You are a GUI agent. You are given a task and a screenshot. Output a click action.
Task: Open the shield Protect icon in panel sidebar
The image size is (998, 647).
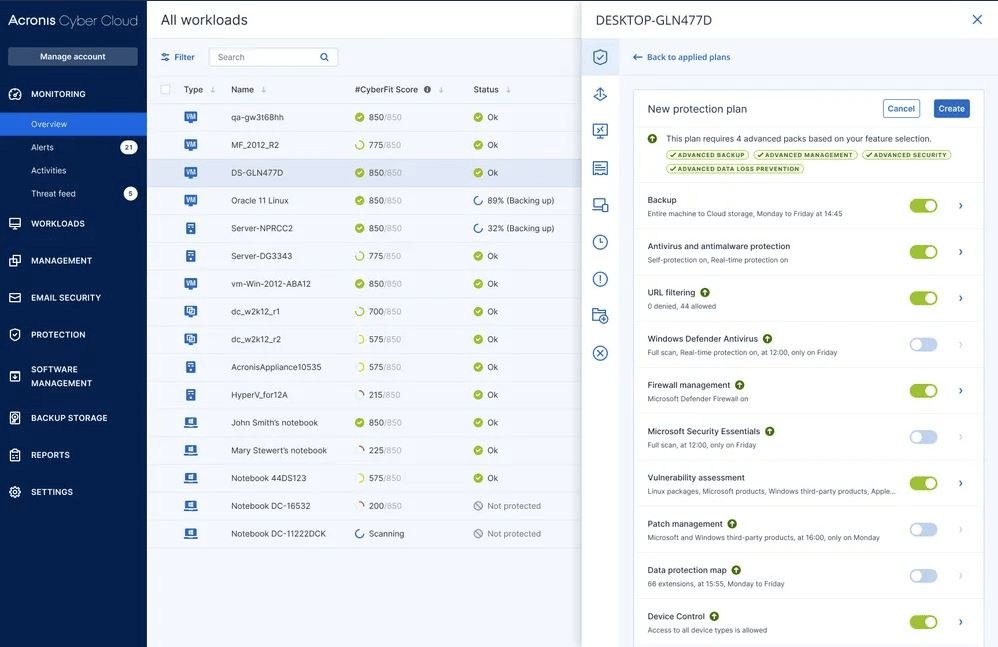pos(600,57)
